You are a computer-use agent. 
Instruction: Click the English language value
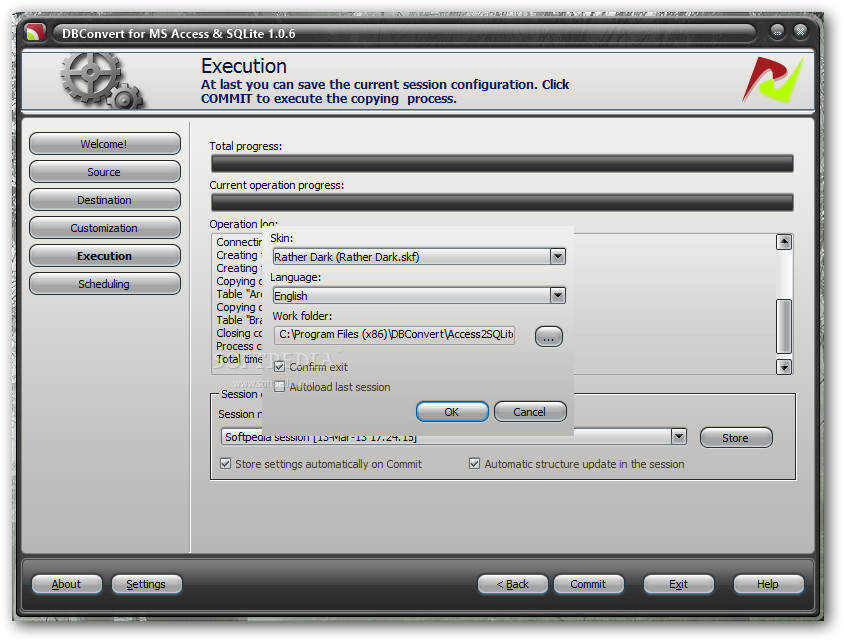[291, 296]
